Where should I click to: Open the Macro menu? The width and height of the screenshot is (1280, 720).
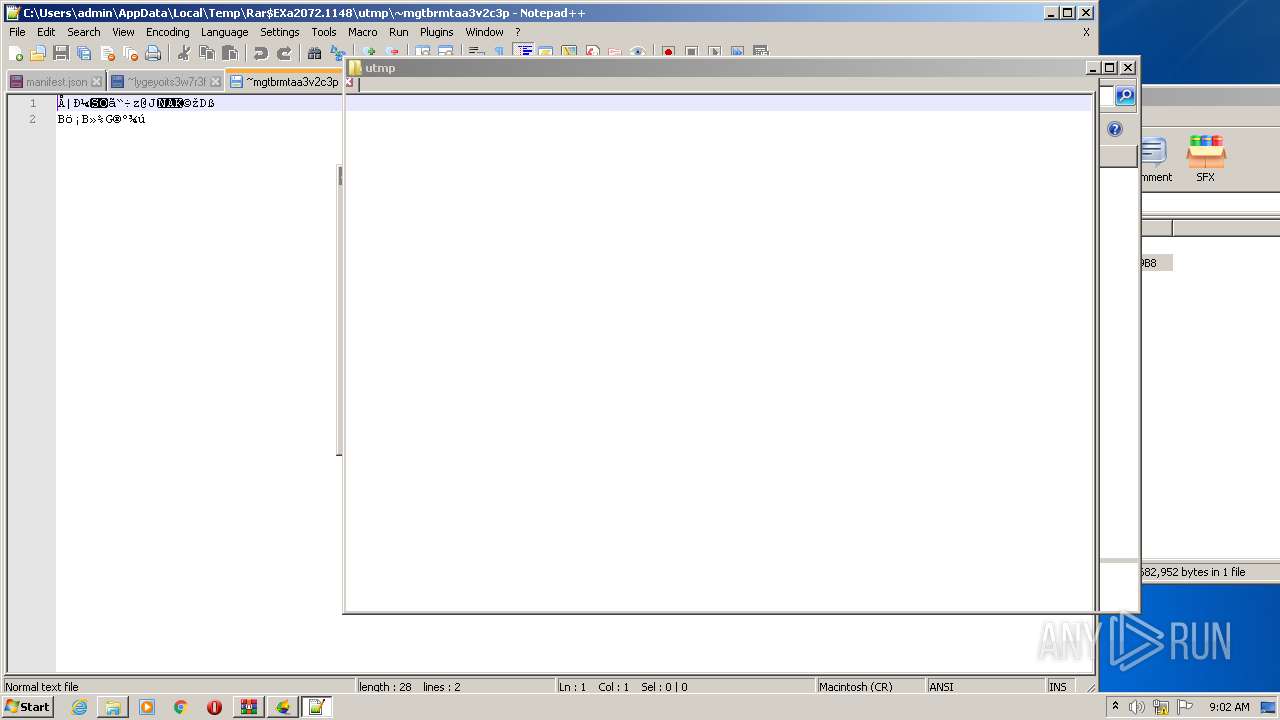pyautogui.click(x=363, y=32)
